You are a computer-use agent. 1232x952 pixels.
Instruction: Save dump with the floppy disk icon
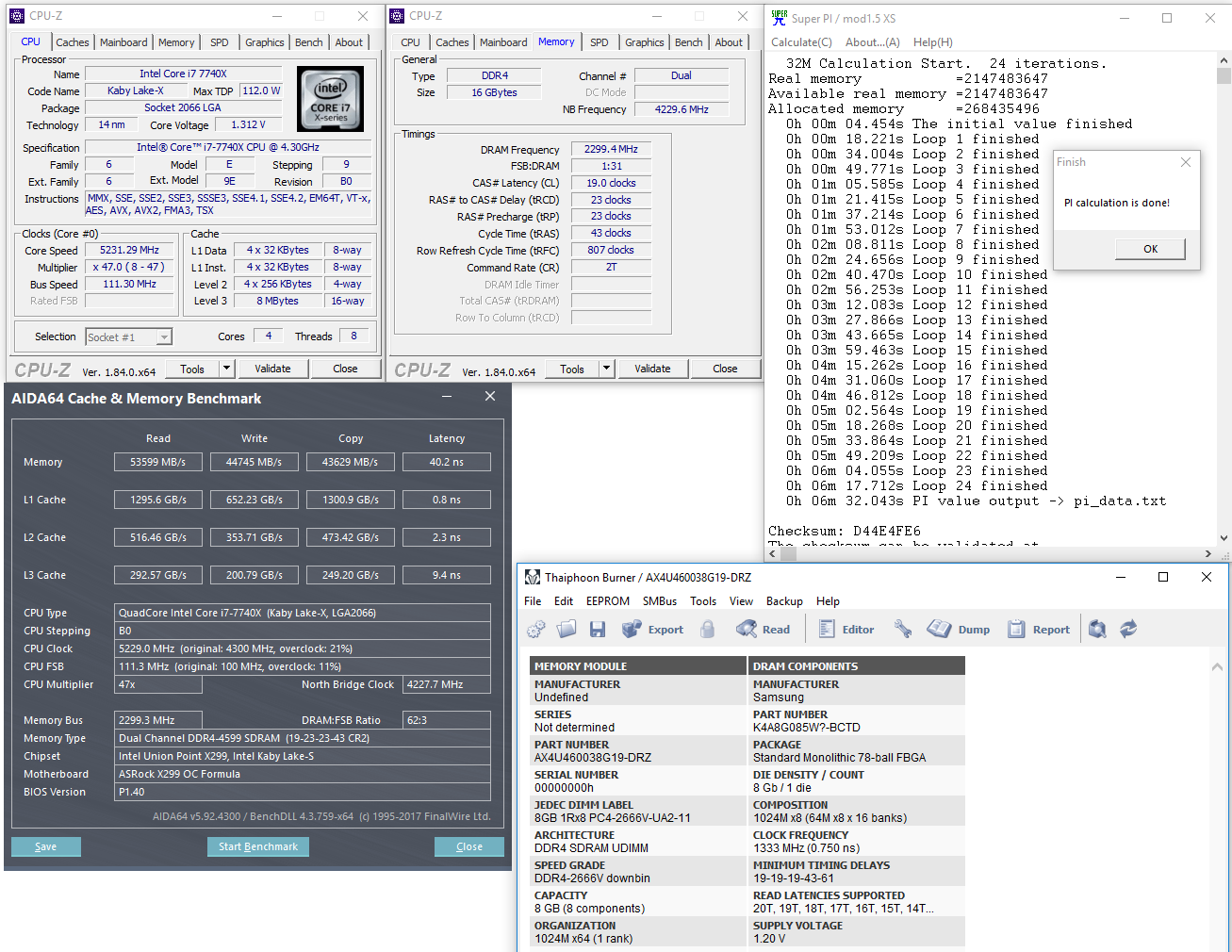coord(598,630)
